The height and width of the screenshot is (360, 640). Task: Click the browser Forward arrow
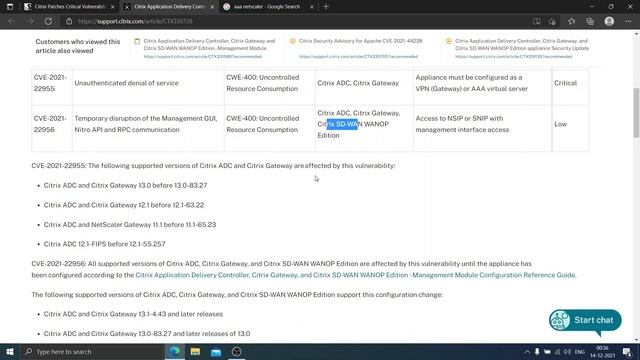(30, 21)
